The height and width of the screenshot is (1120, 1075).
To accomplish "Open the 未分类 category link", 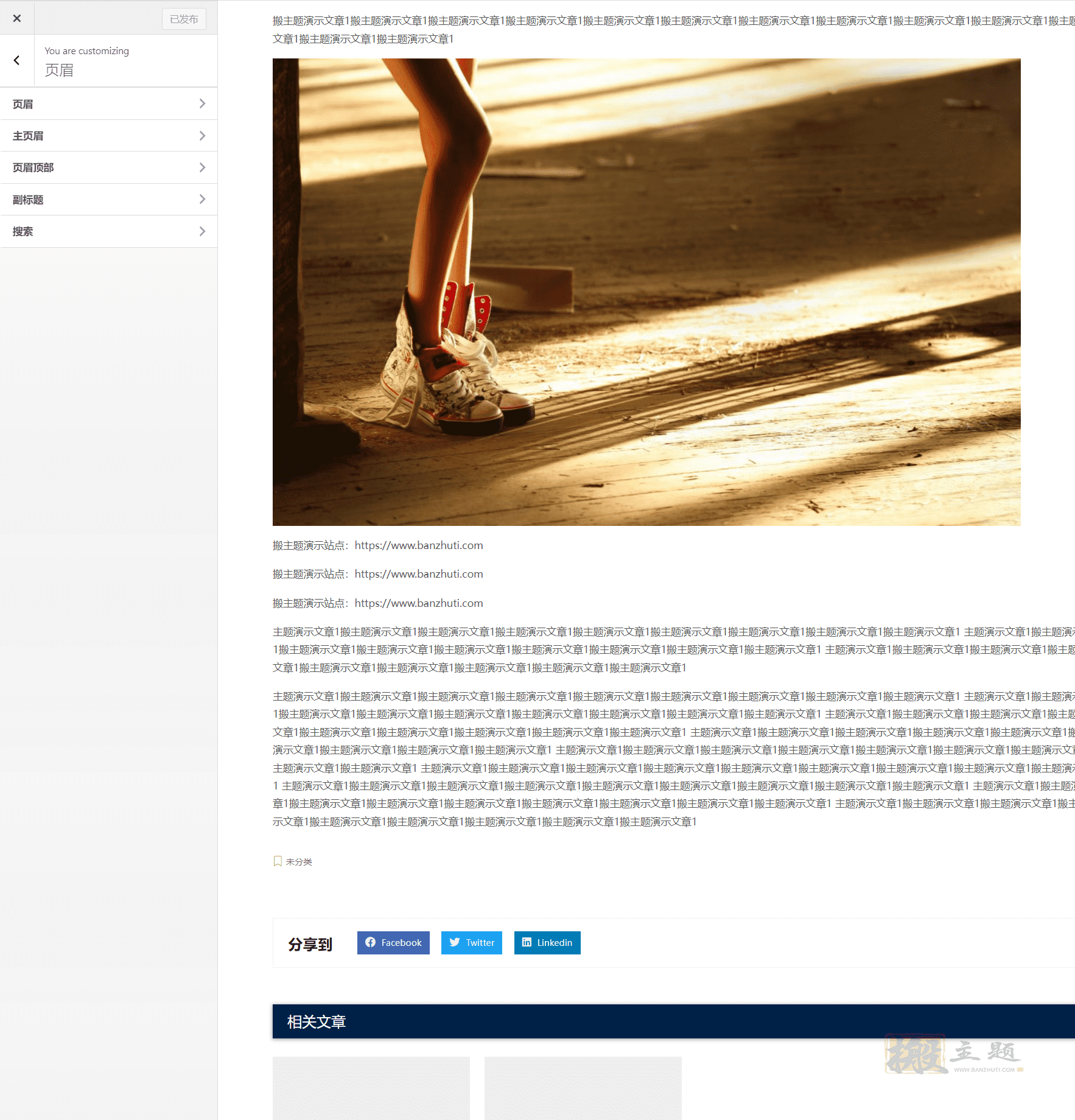I will coord(299,862).
